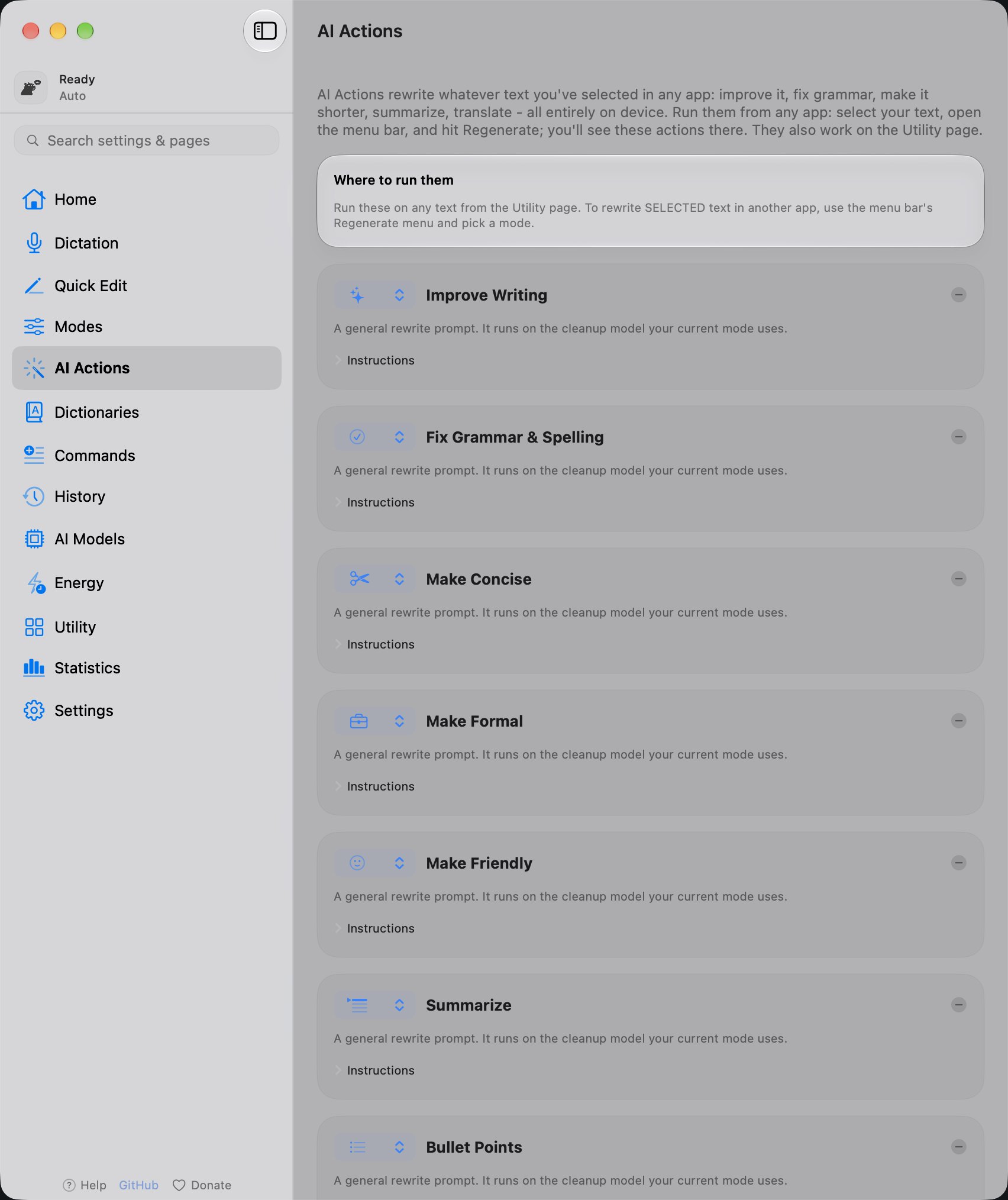Open Improve Writing sparkle icon picker
The image size is (1008, 1200).
[374, 295]
